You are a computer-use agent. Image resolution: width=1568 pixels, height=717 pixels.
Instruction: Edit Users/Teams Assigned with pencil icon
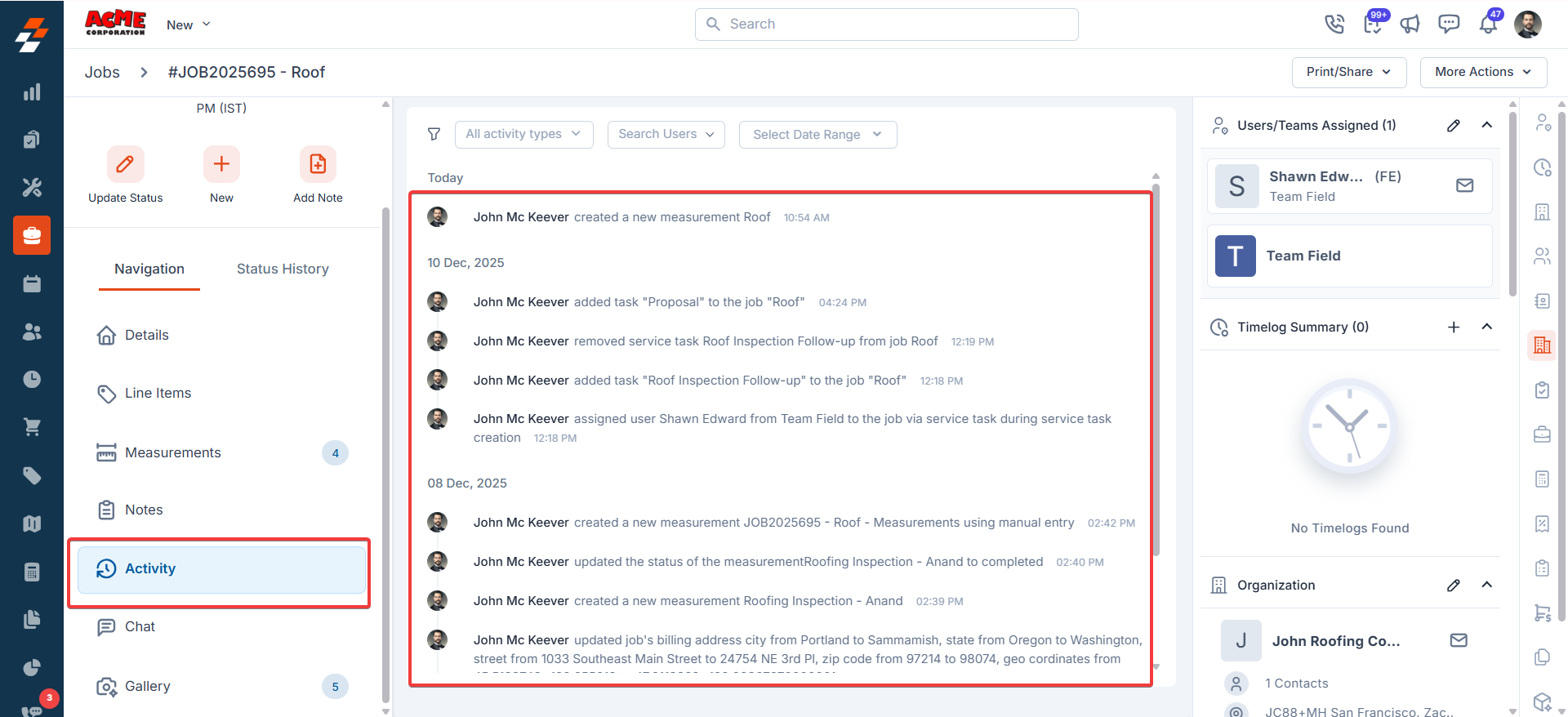coord(1454,125)
